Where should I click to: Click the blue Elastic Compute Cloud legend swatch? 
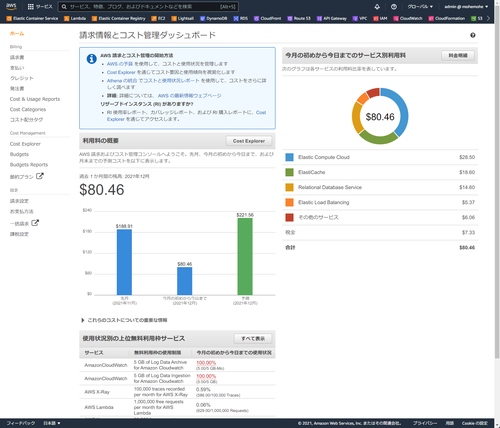point(289,157)
